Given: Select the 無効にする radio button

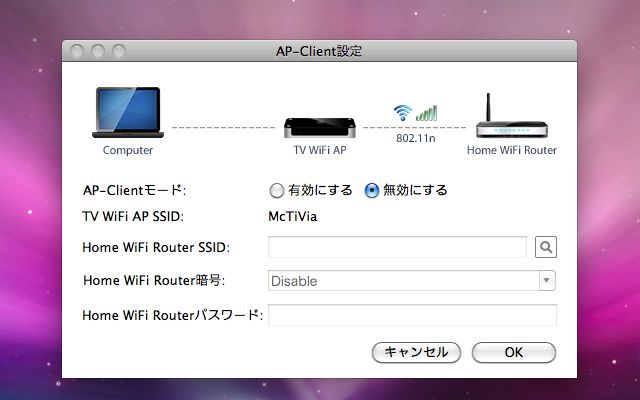Looking at the screenshot, I should point(371,191).
